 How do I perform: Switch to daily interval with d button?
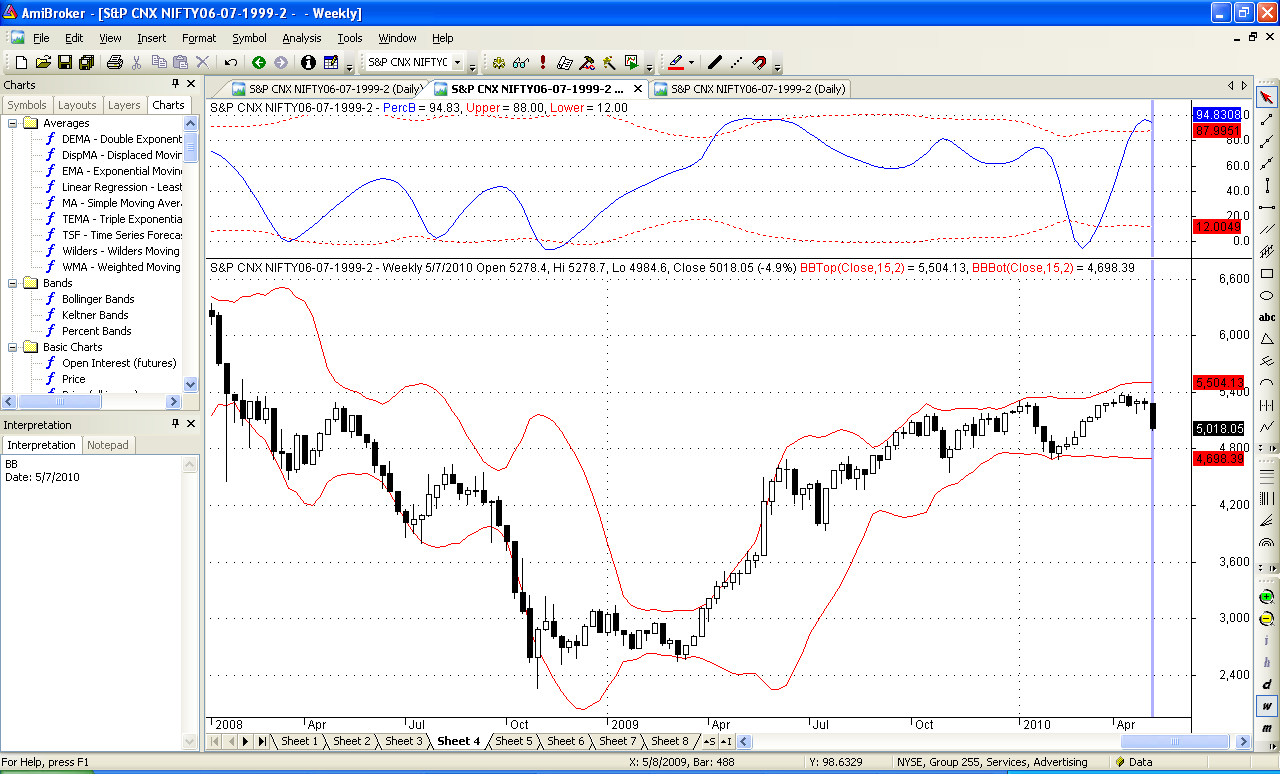pyautogui.click(x=1267, y=685)
